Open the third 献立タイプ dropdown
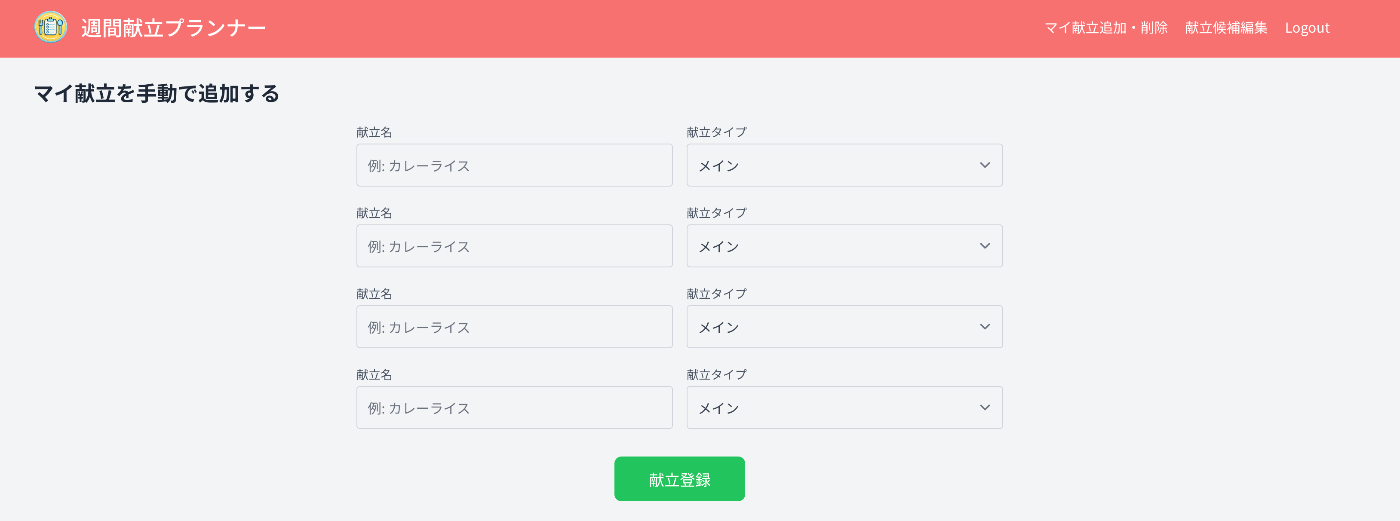The image size is (1400, 521). [844, 327]
